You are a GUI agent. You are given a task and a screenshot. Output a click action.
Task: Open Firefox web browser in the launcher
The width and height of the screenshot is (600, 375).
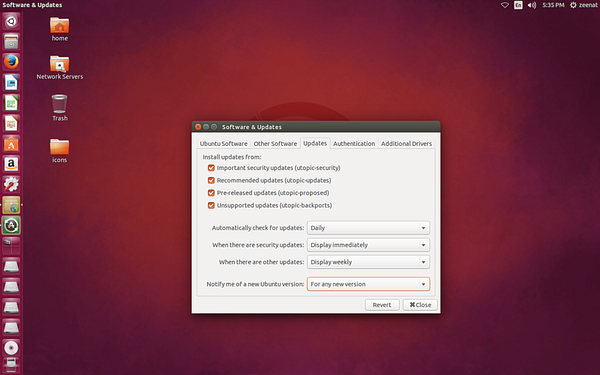(x=11, y=62)
